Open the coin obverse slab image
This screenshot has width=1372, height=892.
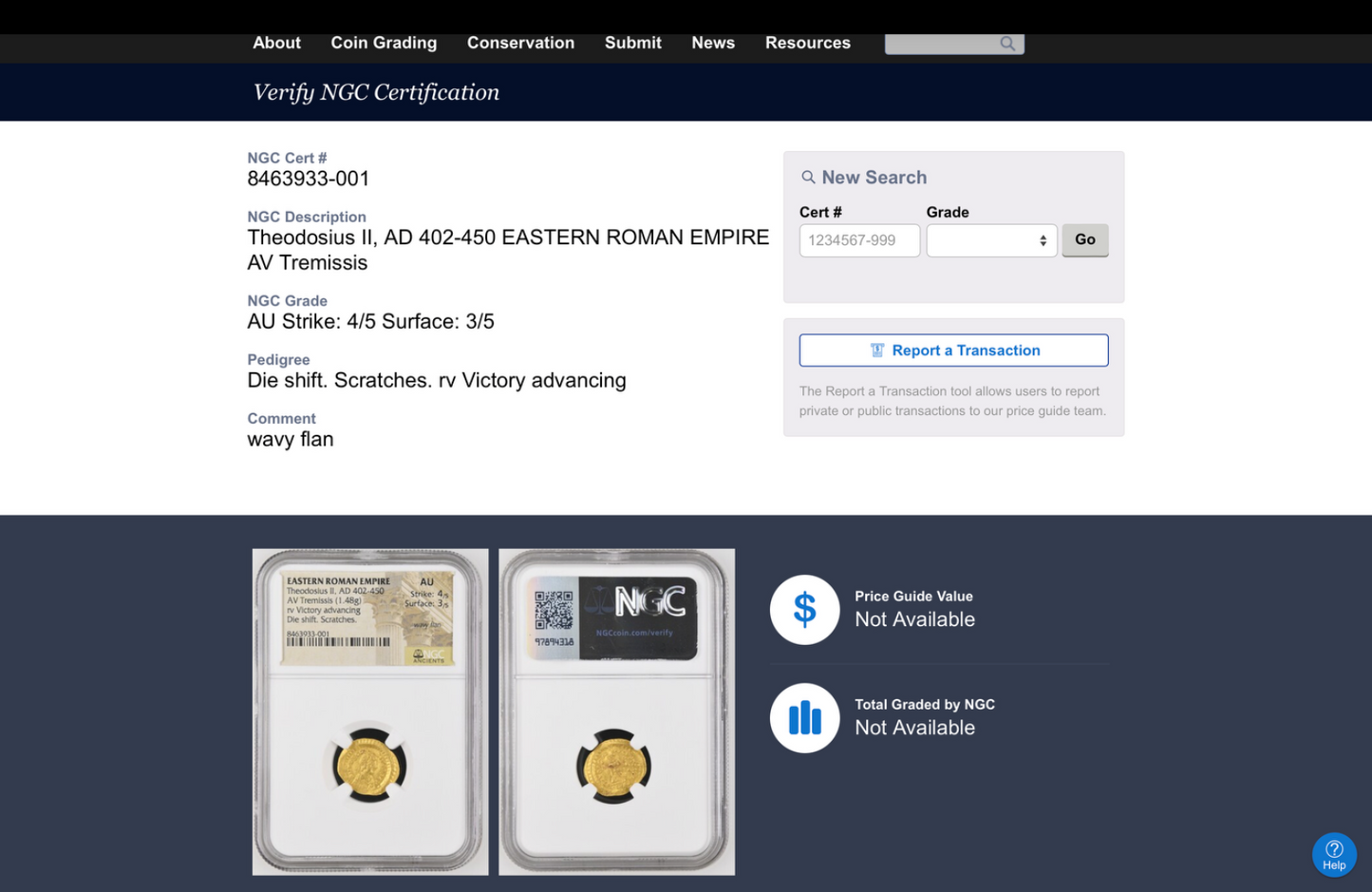point(370,712)
